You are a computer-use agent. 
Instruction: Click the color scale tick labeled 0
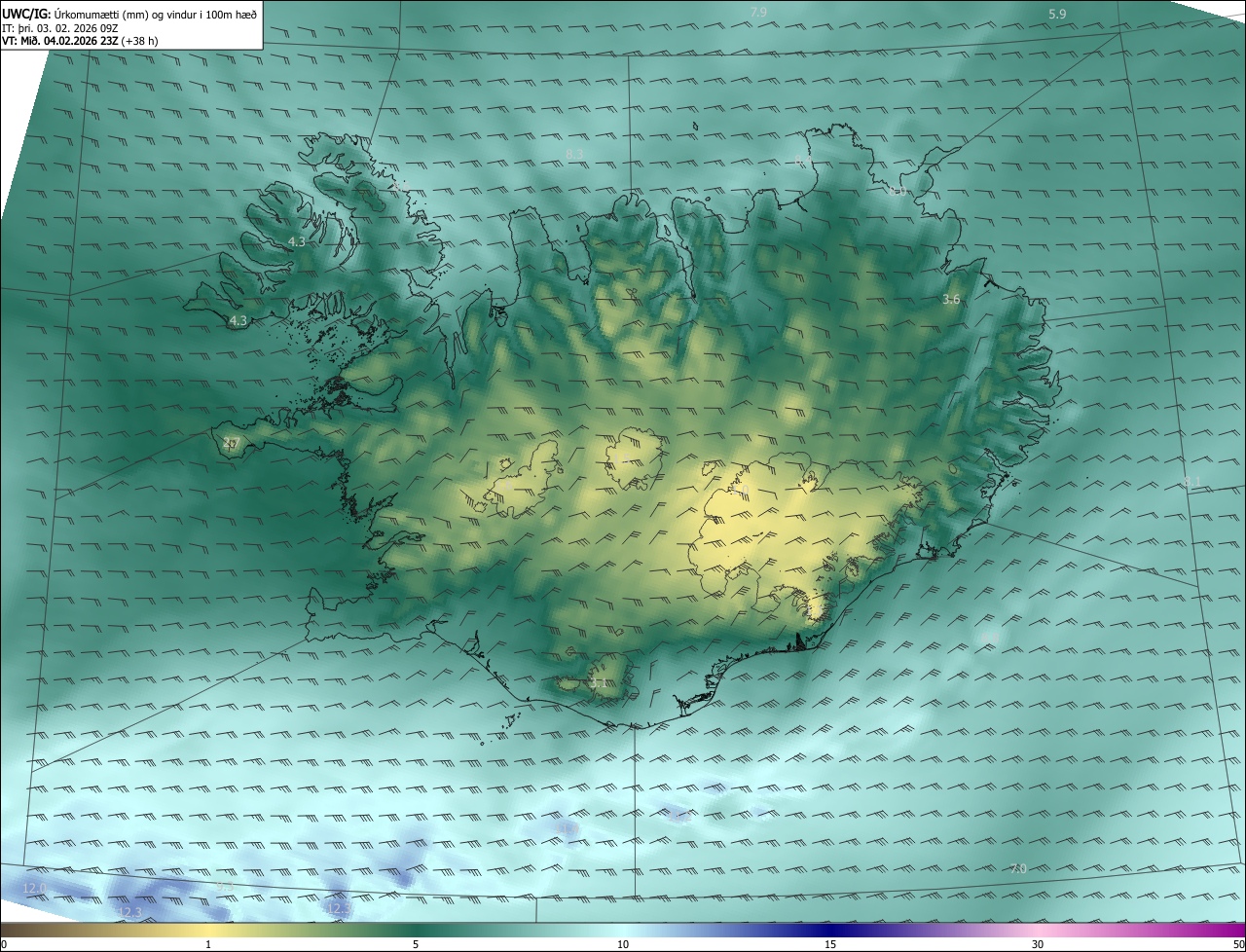point(4,944)
